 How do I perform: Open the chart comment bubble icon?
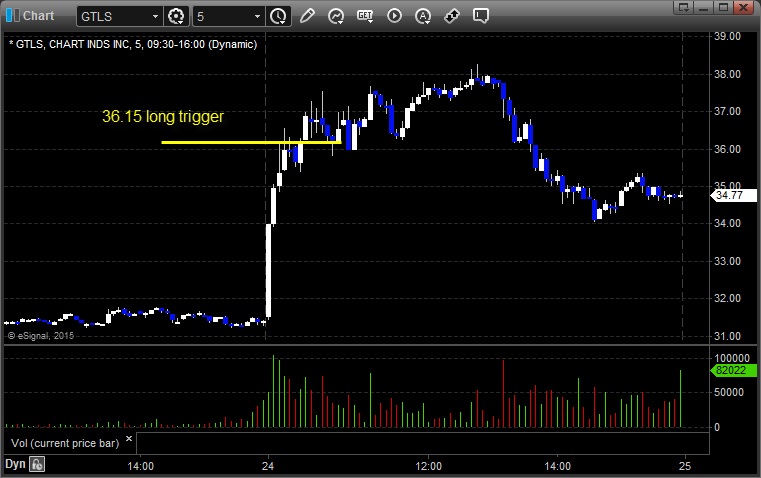[x=480, y=16]
